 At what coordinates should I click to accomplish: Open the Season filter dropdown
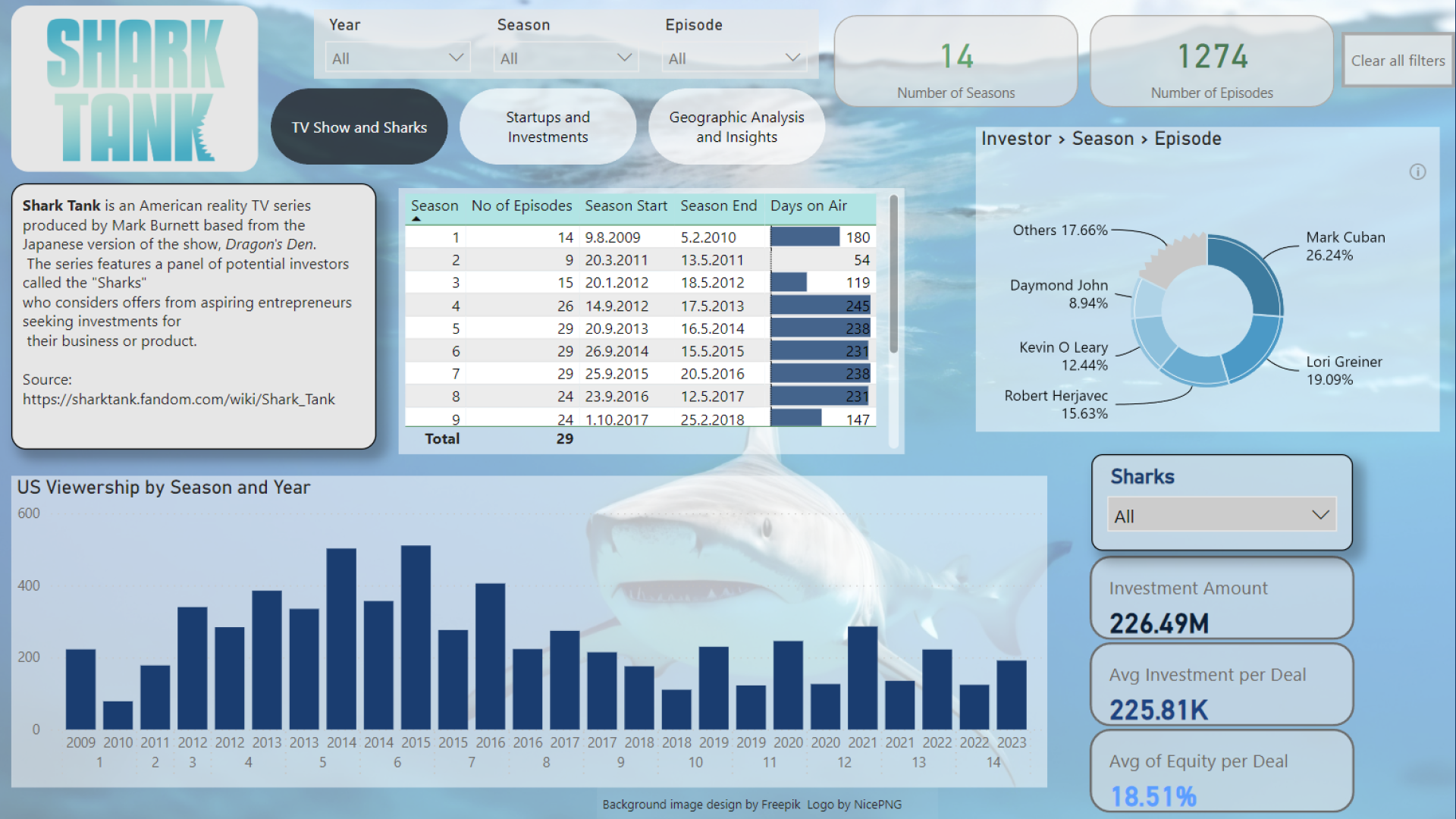point(566,58)
